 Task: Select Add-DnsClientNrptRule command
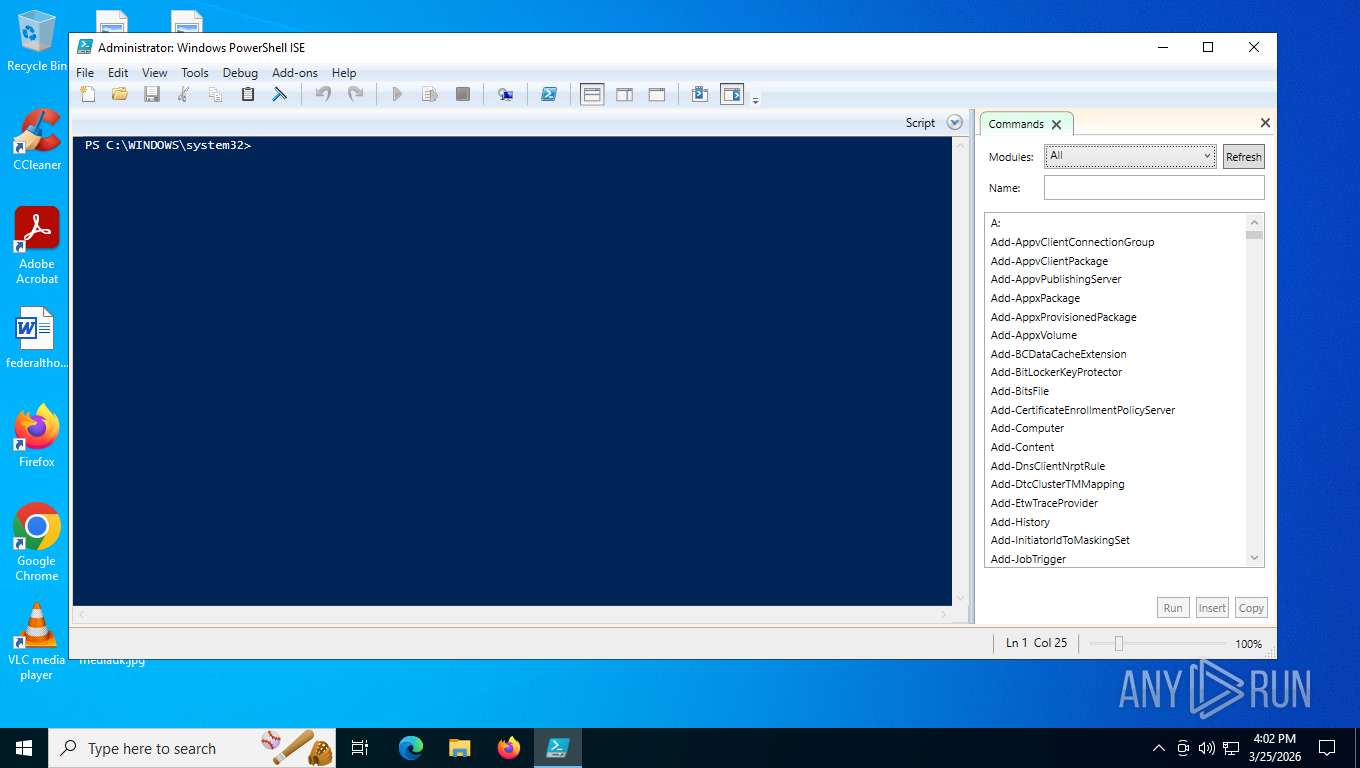(1048, 466)
